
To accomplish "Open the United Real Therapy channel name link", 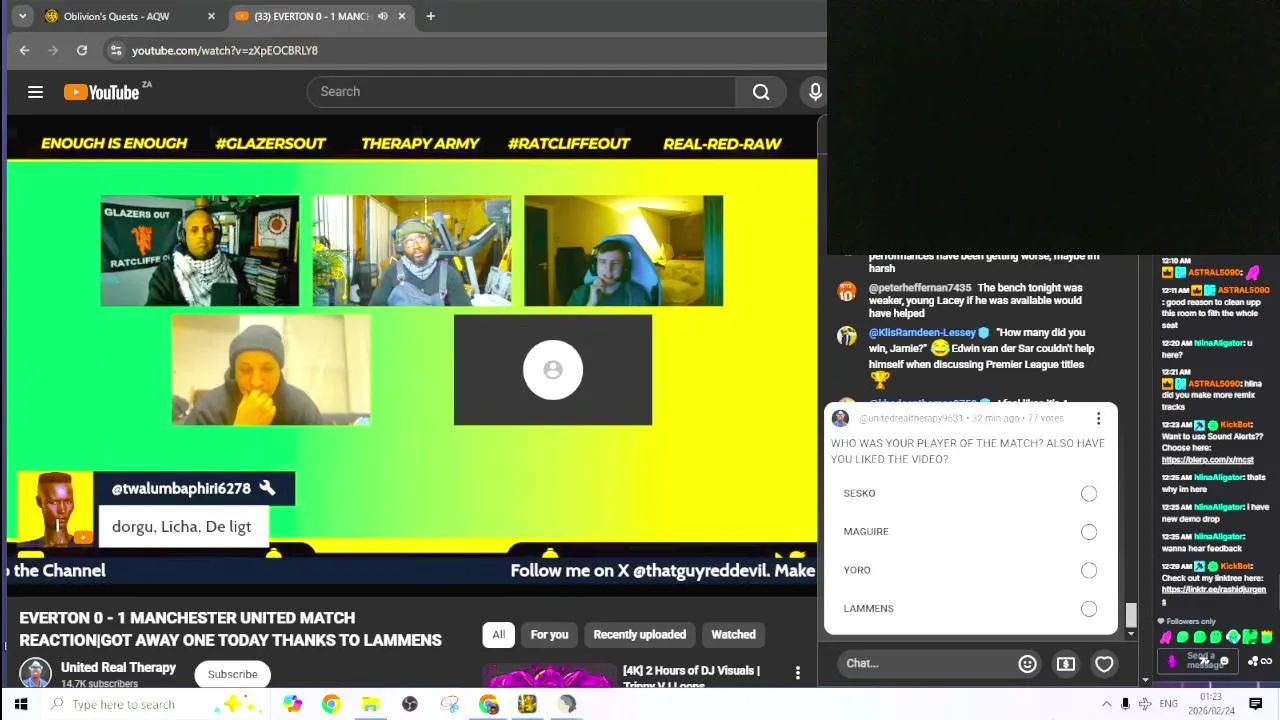I will pyautogui.click(x=118, y=667).
